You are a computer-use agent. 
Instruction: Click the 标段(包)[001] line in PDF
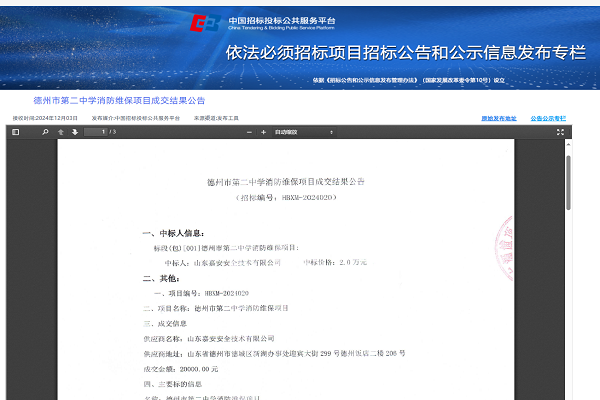226,248
